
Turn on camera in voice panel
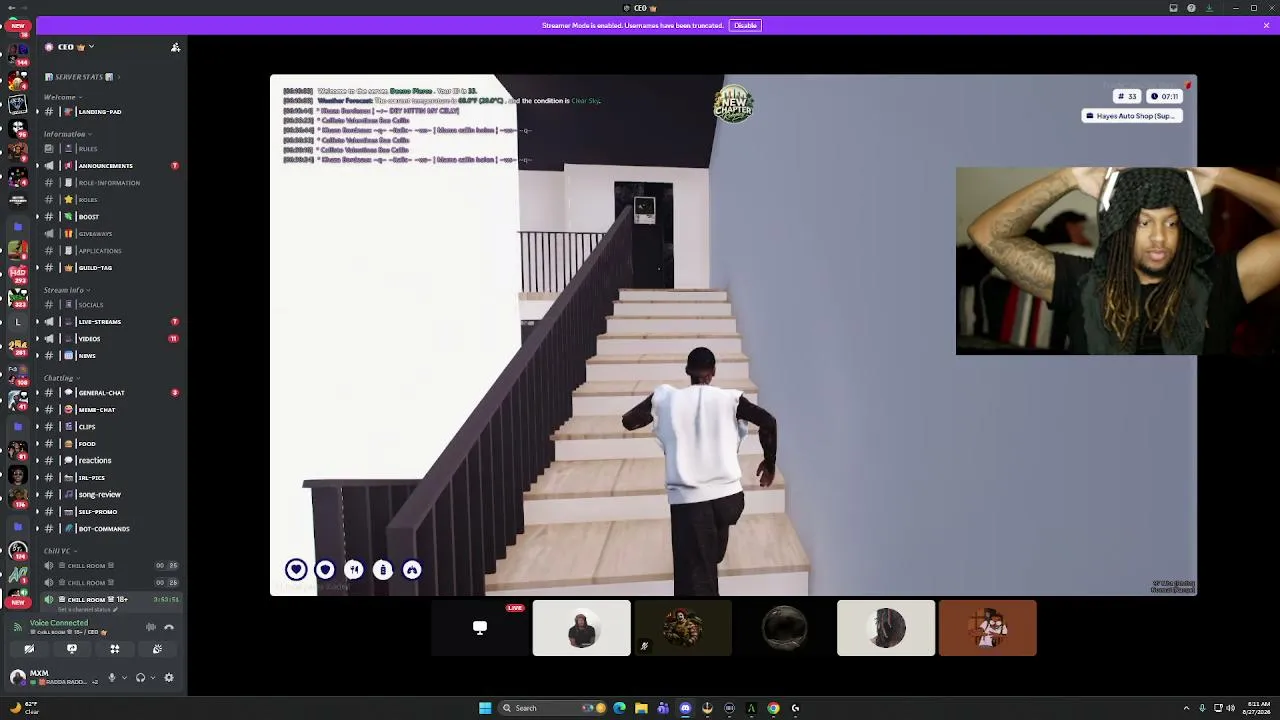pyautogui.click(x=29, y=649)
